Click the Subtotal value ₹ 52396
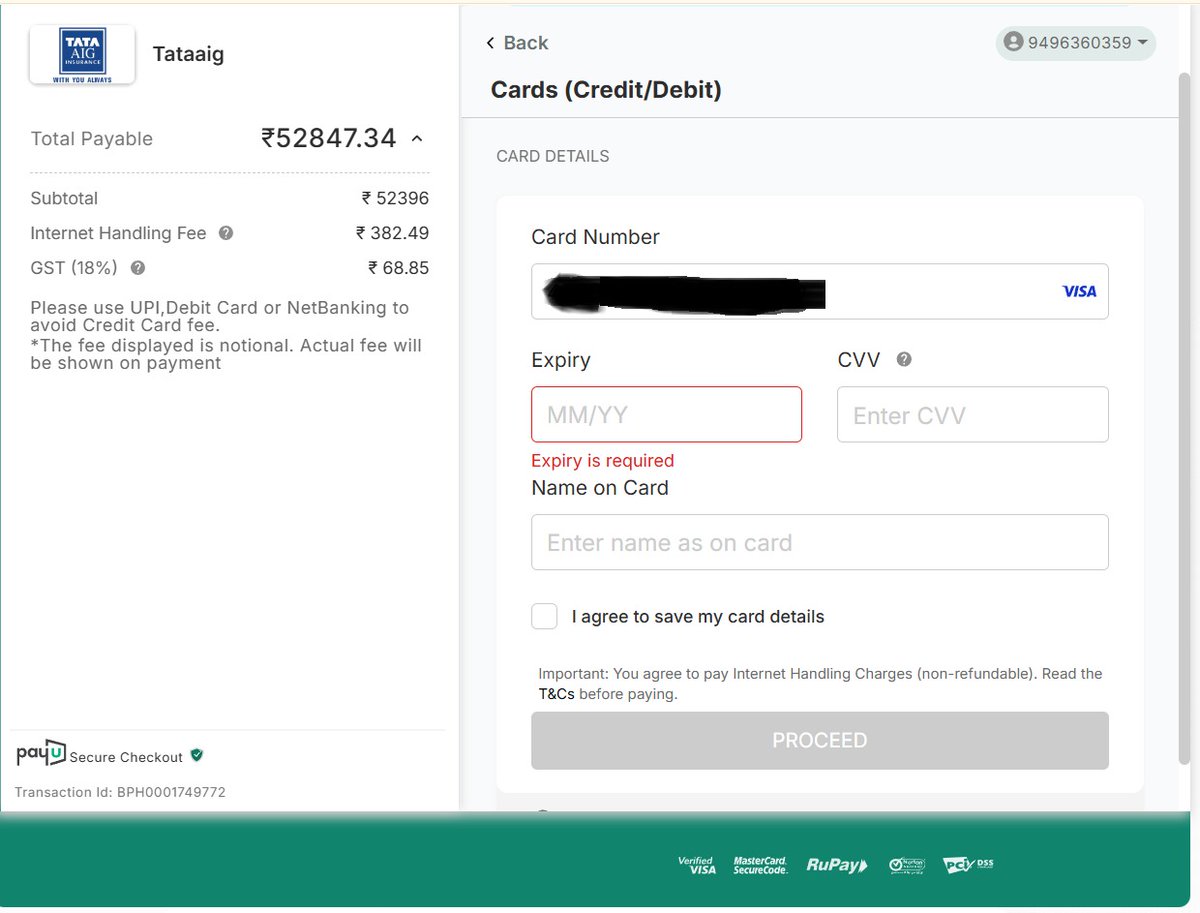1200x913 pixels. coord(395,198)
